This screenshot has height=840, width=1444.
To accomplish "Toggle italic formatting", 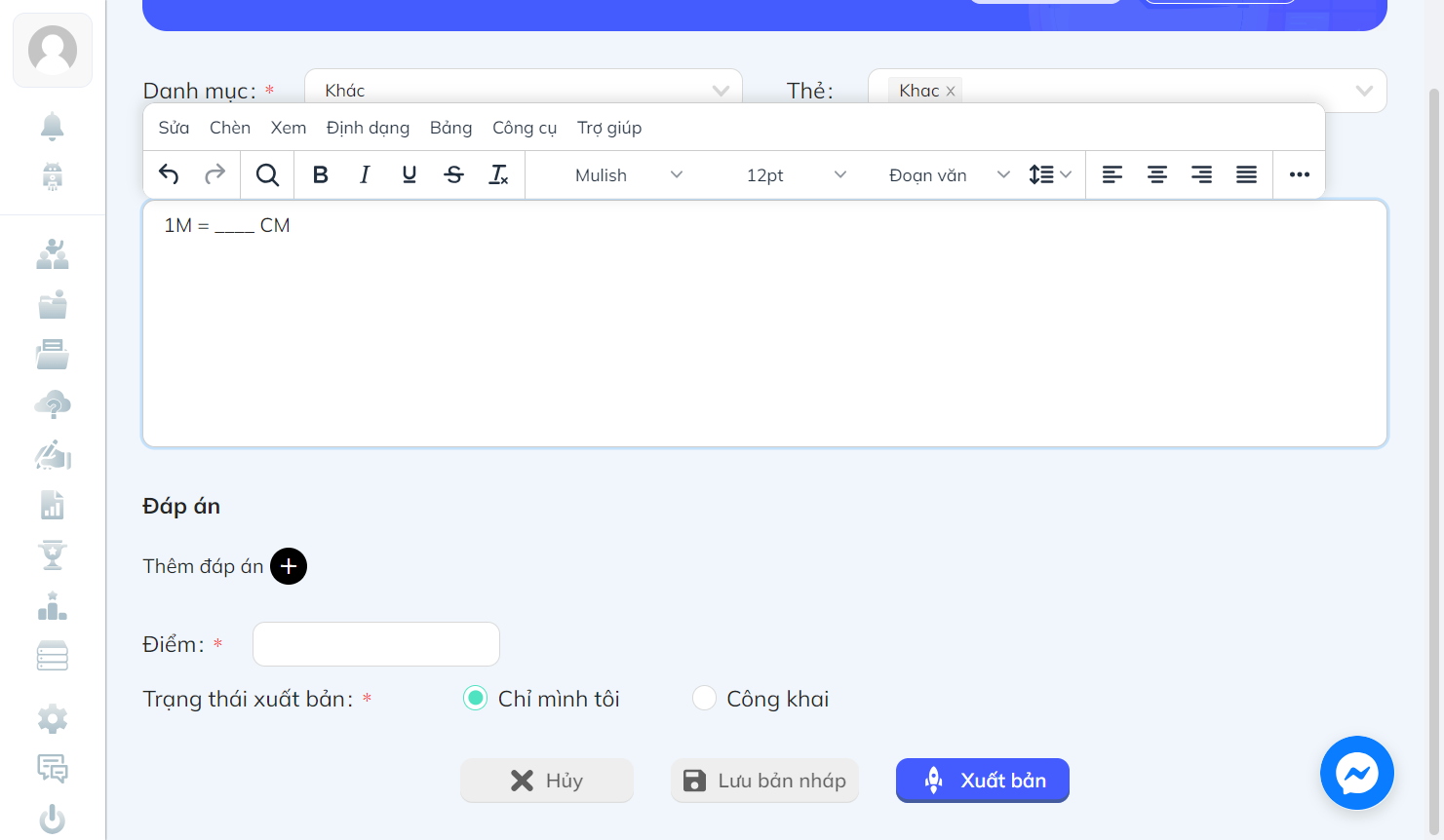I will tap(365, 174).
